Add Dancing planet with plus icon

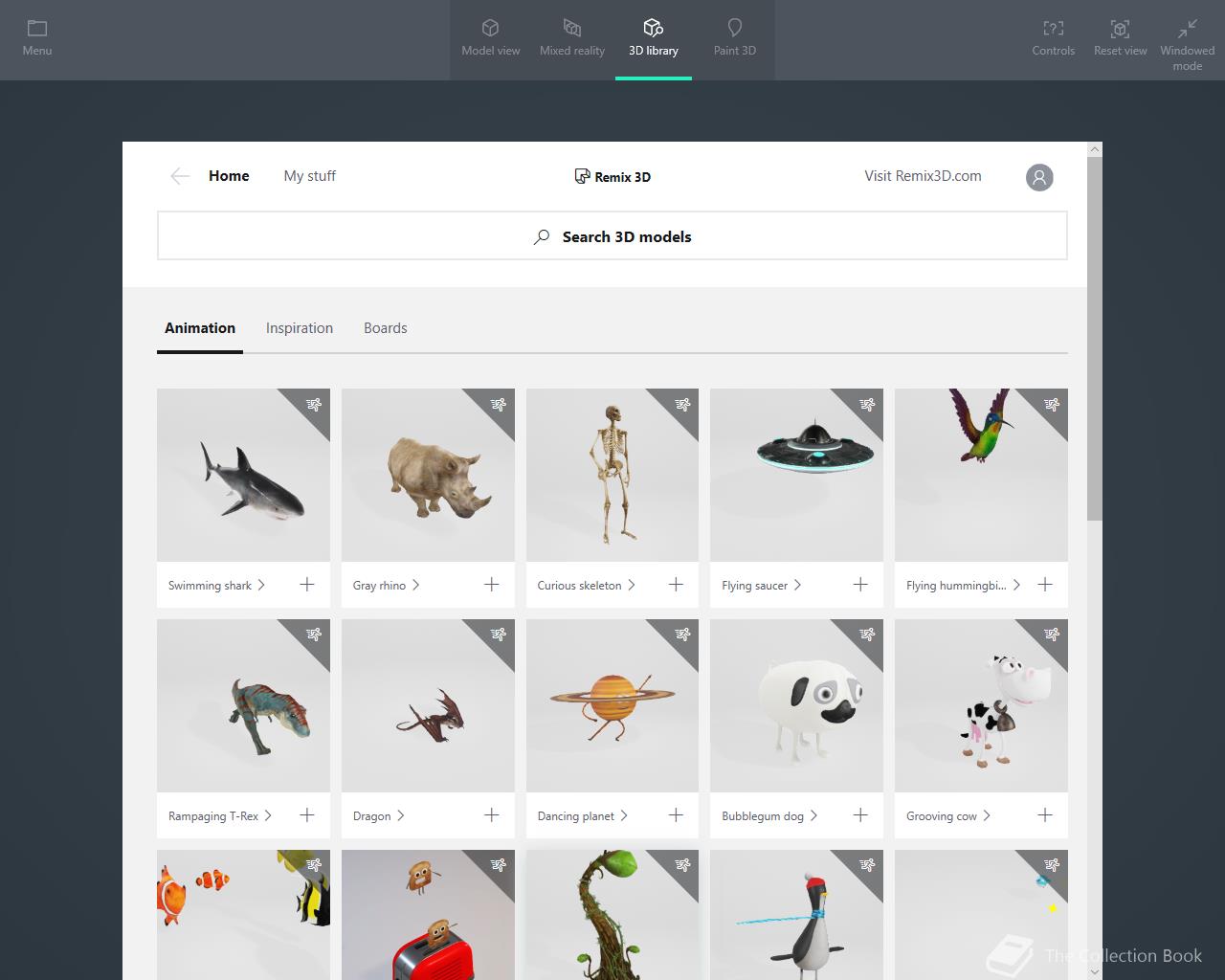pos(676,815)
